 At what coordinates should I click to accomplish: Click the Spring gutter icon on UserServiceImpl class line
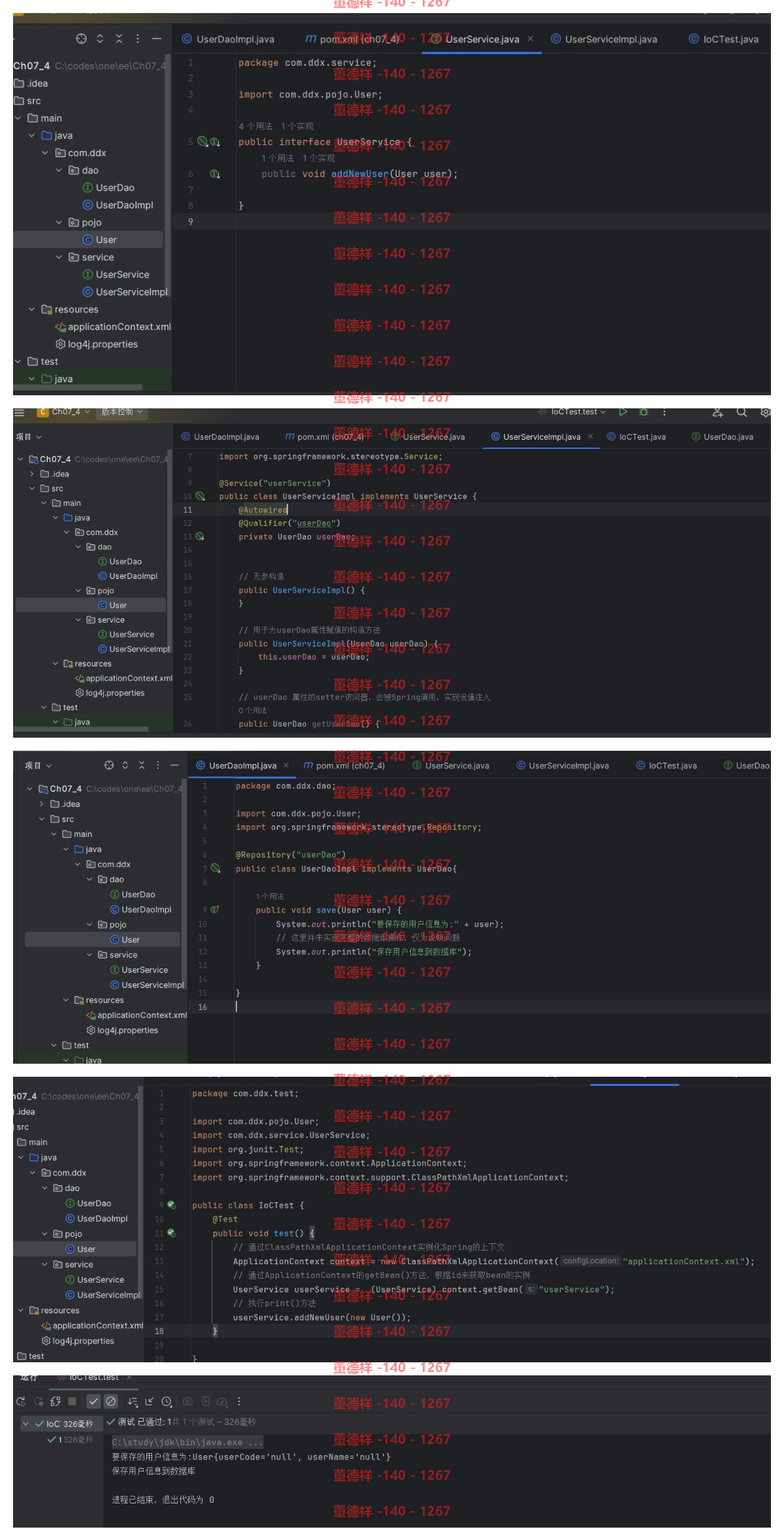[x=200, y=496]
